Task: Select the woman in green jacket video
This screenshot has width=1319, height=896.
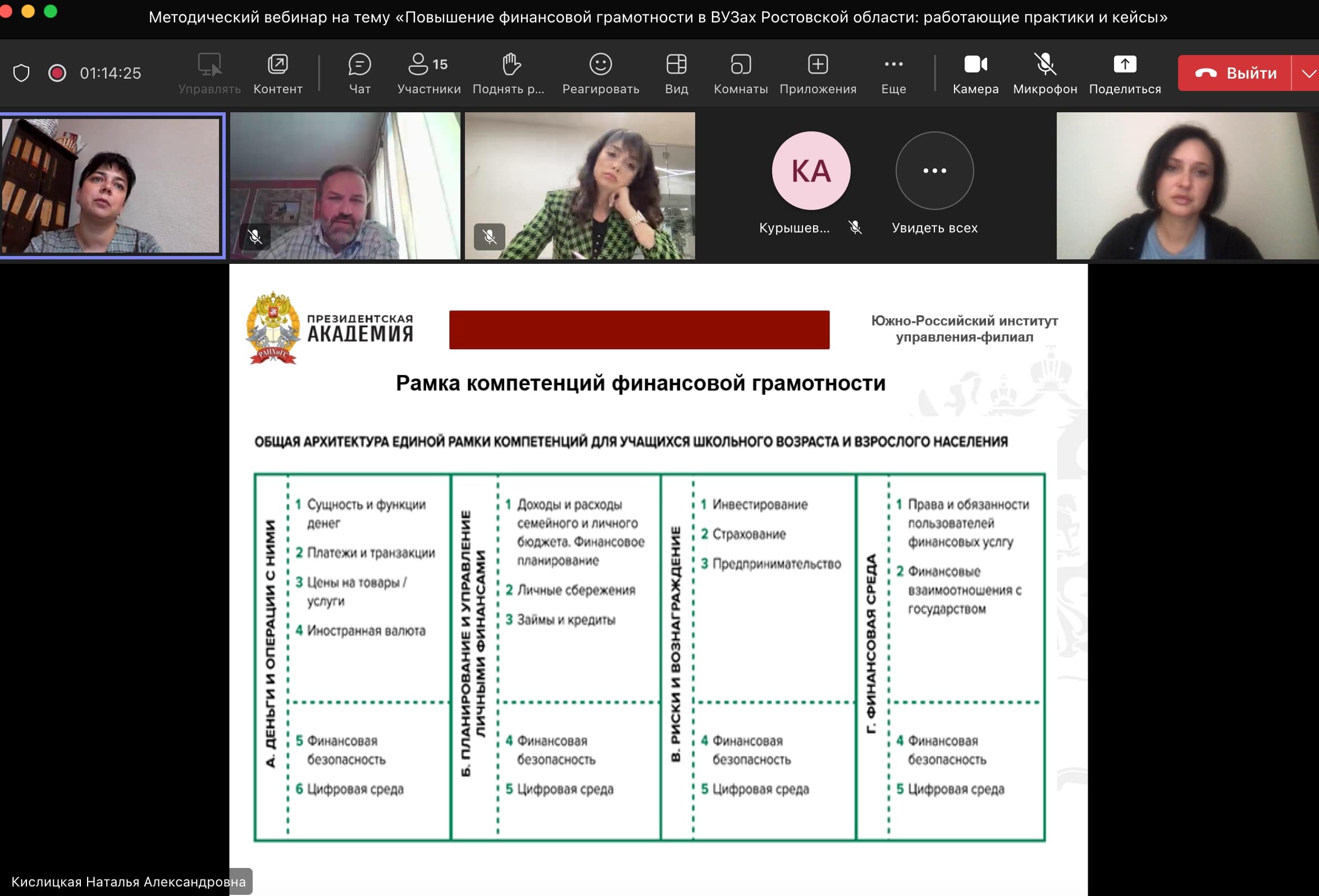Action: point(579,186)
